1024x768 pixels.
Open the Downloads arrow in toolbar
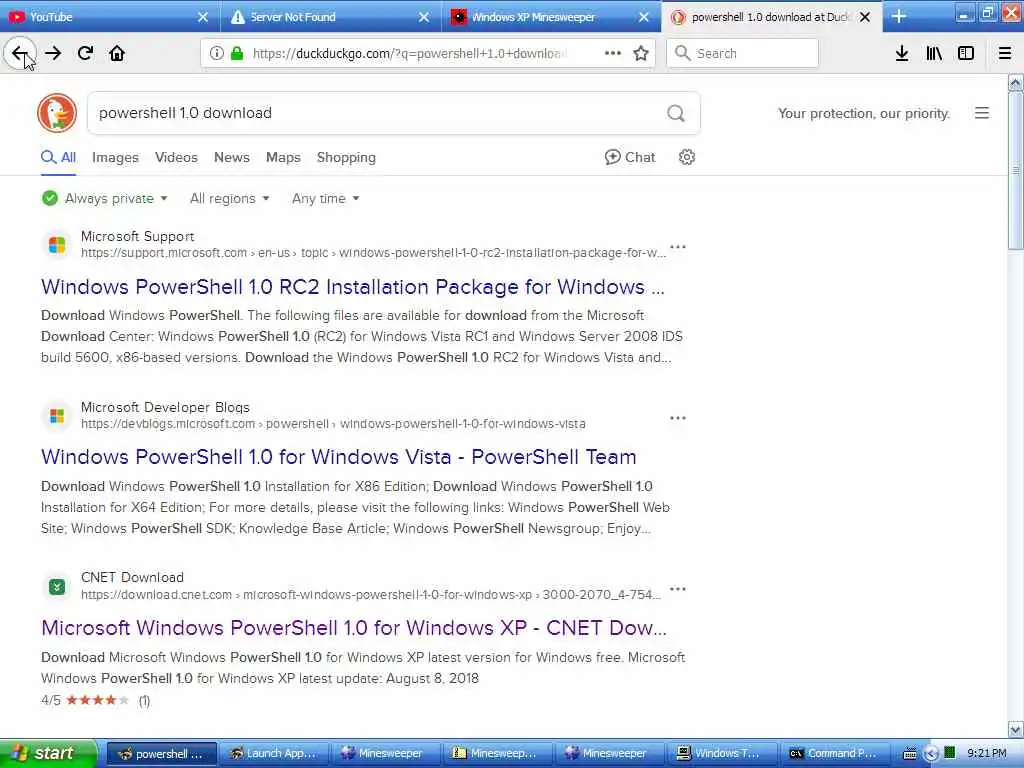[902, 53]
